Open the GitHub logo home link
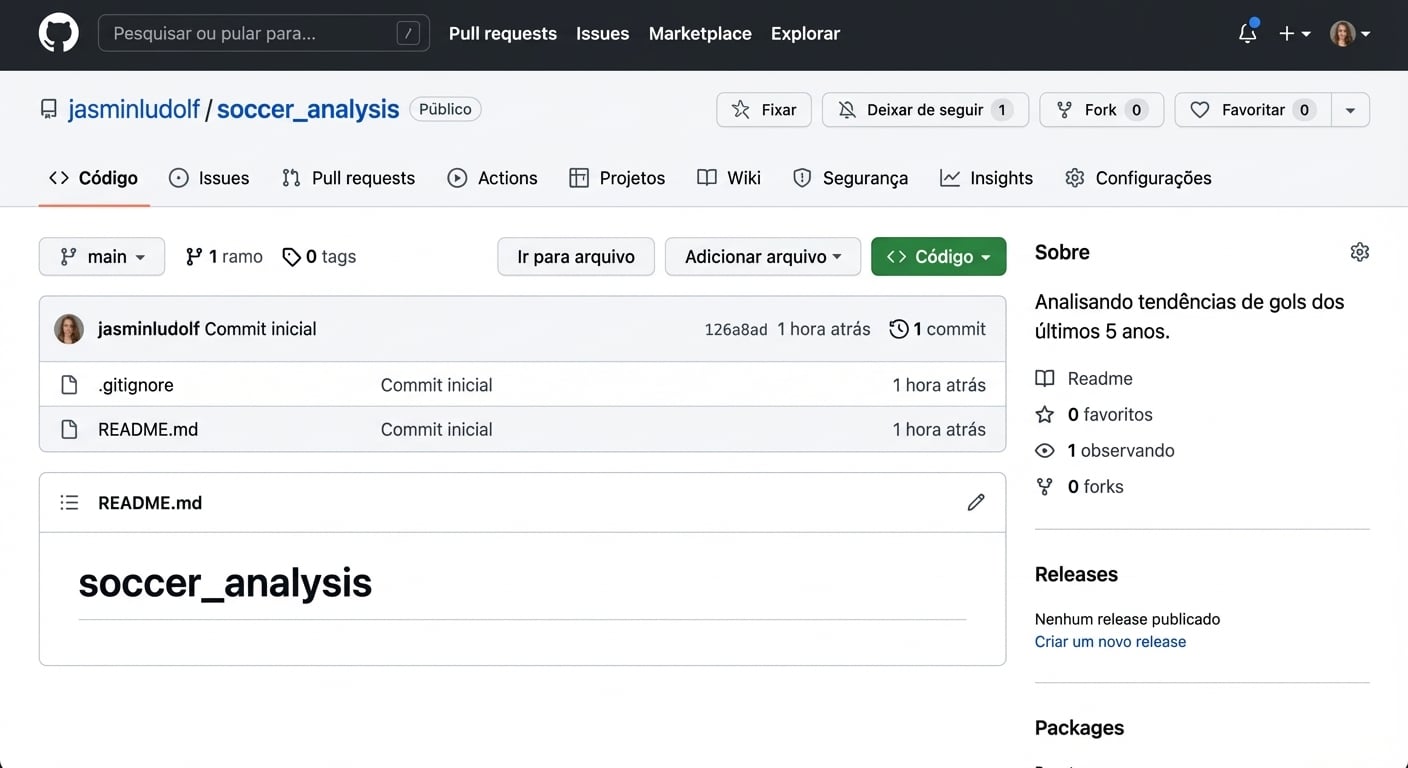The width and height of the screenshot is (1408, 768). click(58, 33)
